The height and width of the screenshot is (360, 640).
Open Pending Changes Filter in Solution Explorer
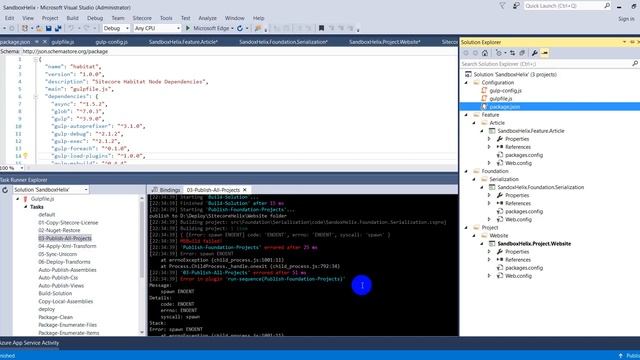[499, 53]
